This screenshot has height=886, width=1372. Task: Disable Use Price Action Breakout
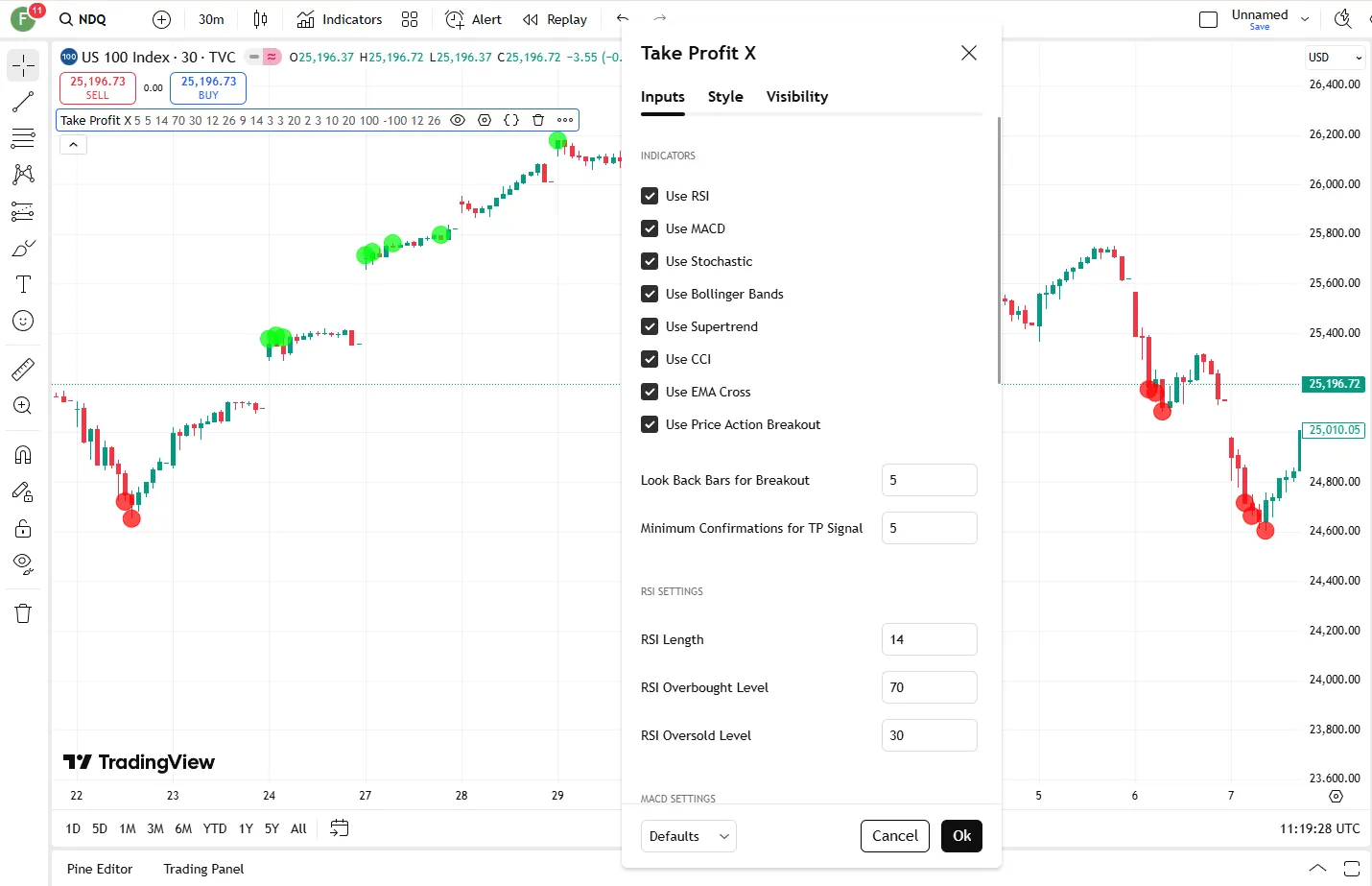pos(650,424)
